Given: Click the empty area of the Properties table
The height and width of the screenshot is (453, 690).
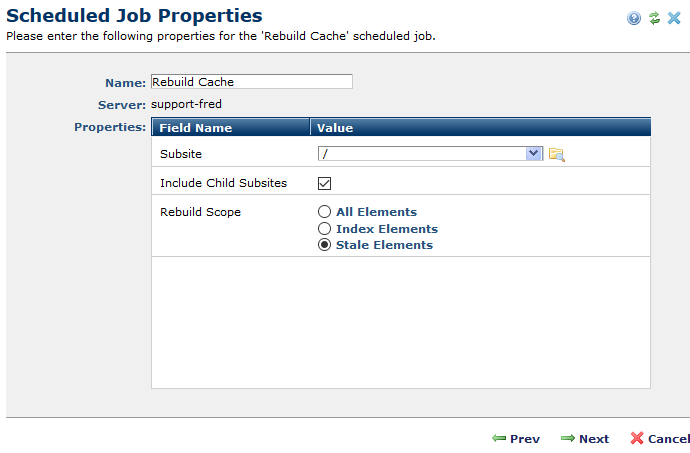Looking at the screenshot, I should click(x=400, y=320).
